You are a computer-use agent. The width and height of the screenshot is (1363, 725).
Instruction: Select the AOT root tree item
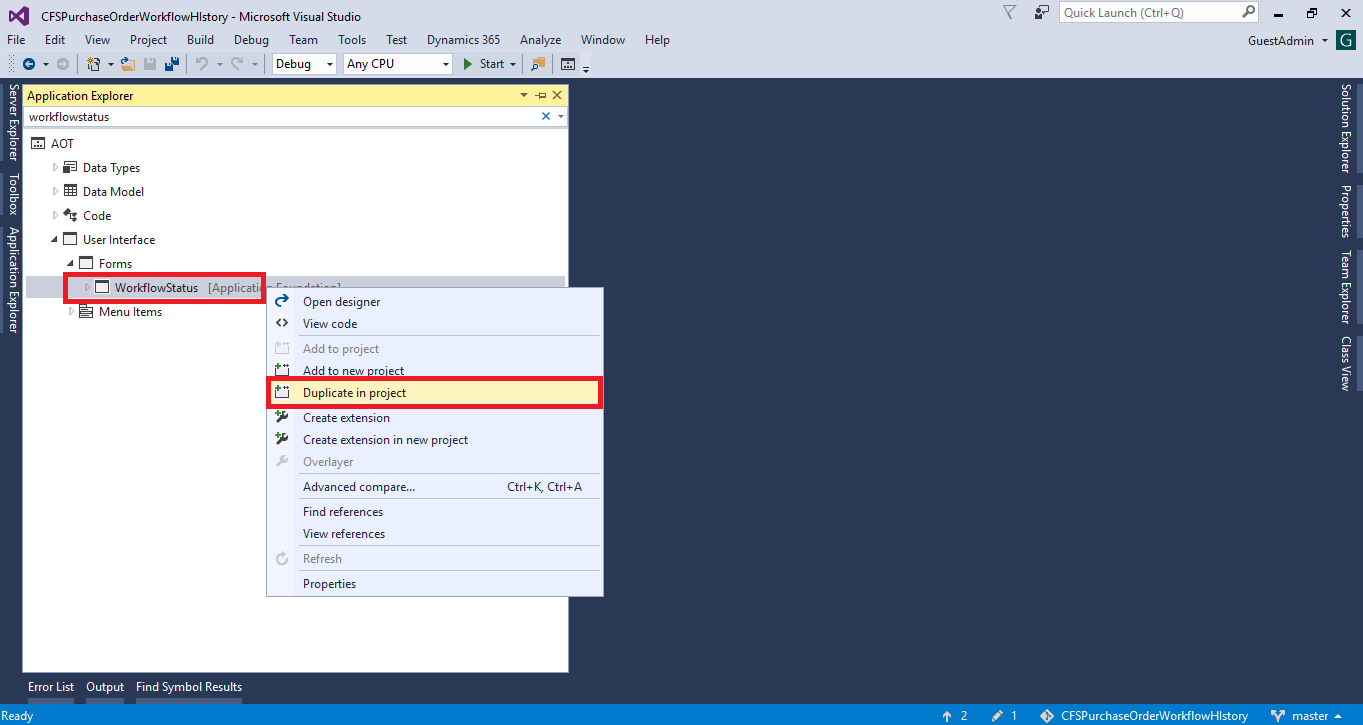tap(62, 143)
